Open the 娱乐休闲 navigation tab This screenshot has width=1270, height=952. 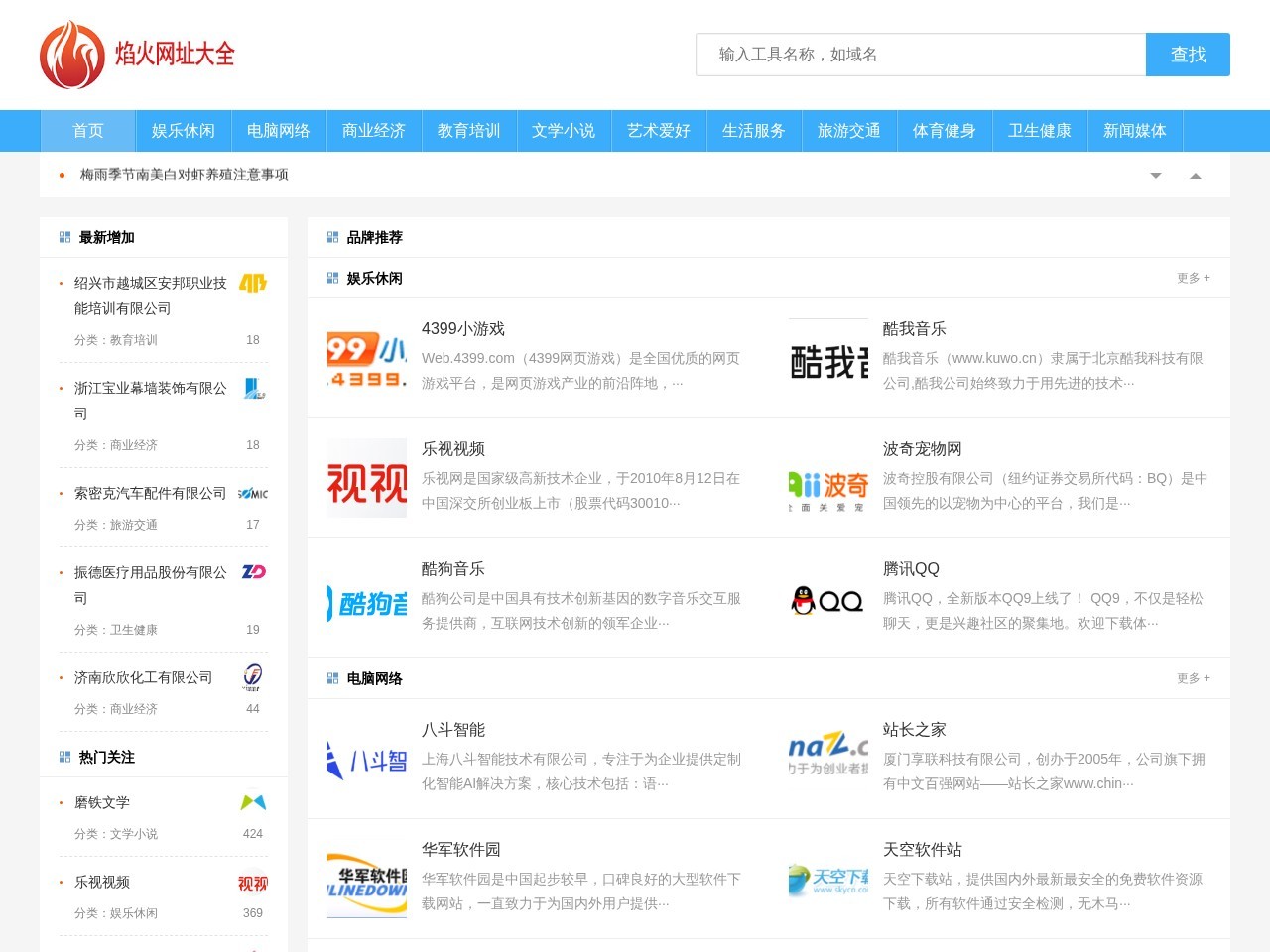184,131
